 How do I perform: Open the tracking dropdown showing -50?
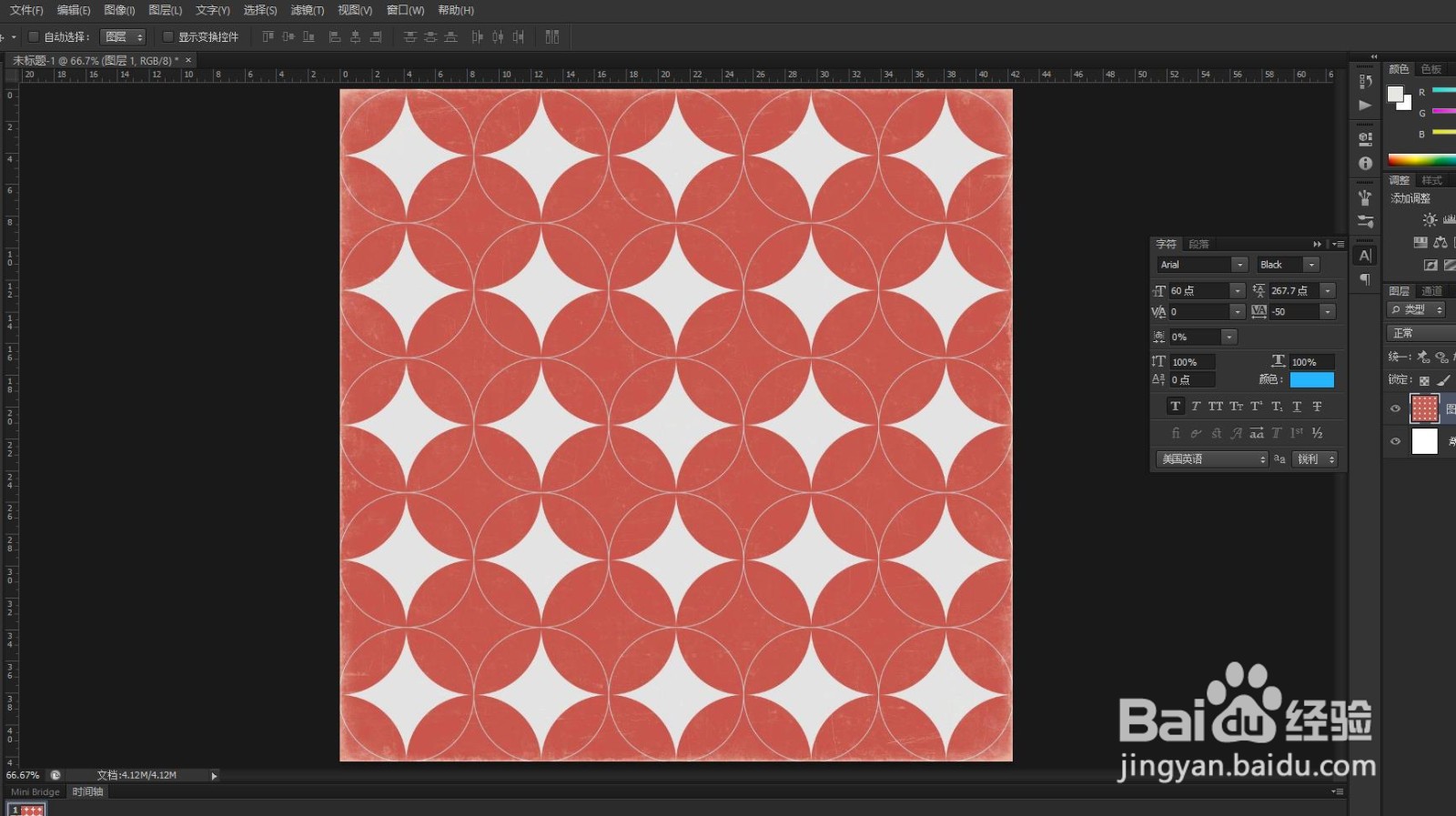click(x=1328, y=312)
